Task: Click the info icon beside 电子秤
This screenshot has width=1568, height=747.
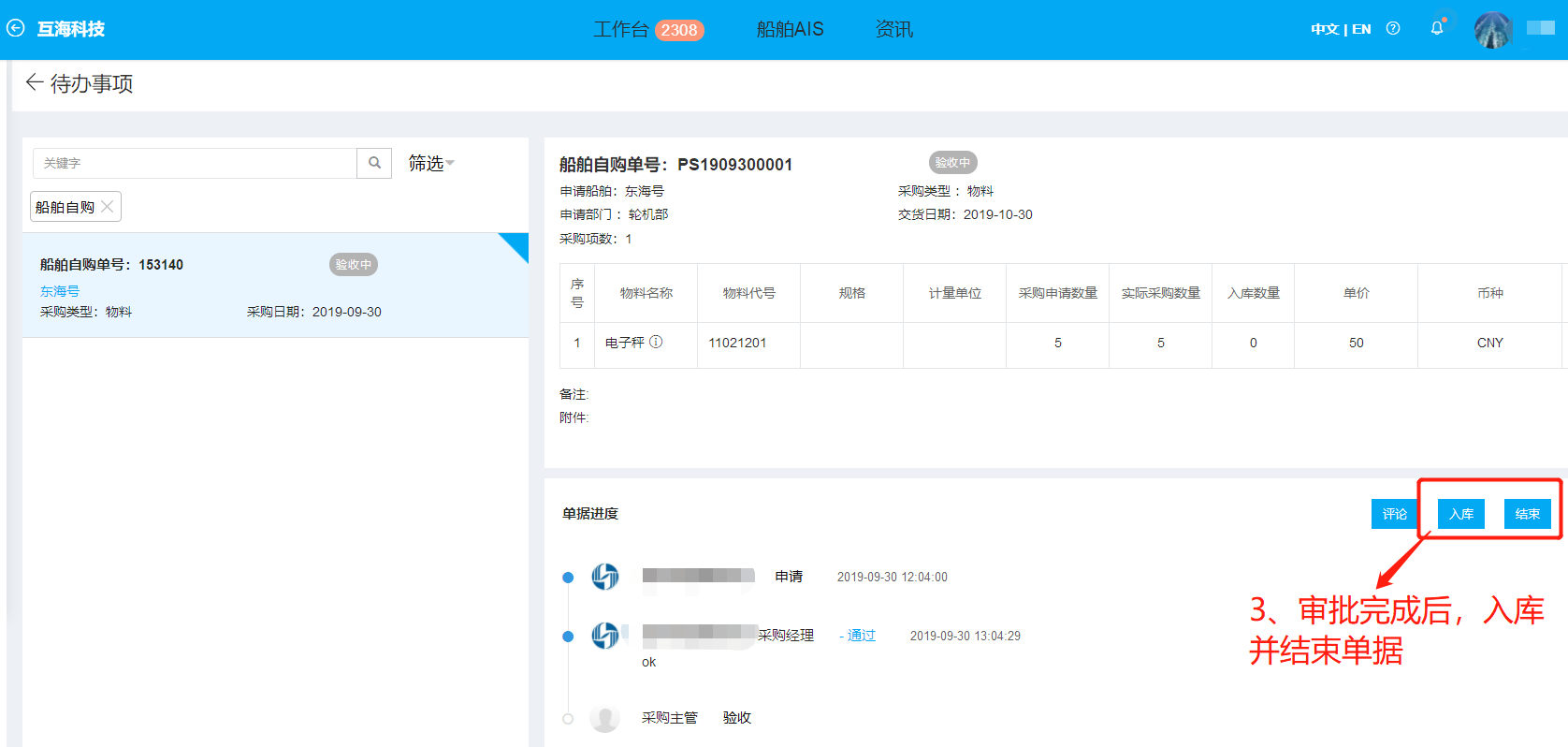Action: click(656, 342)
